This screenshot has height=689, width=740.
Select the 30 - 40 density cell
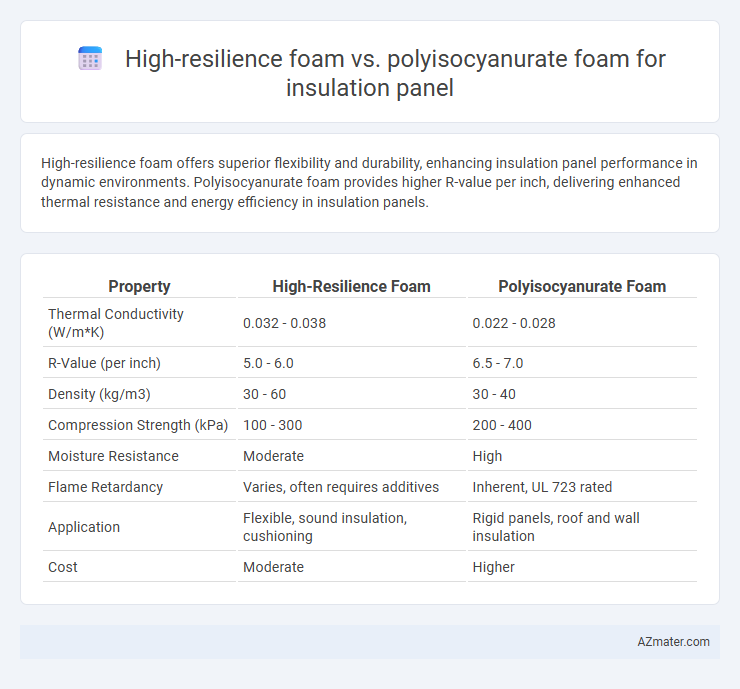tap(494, 394)
